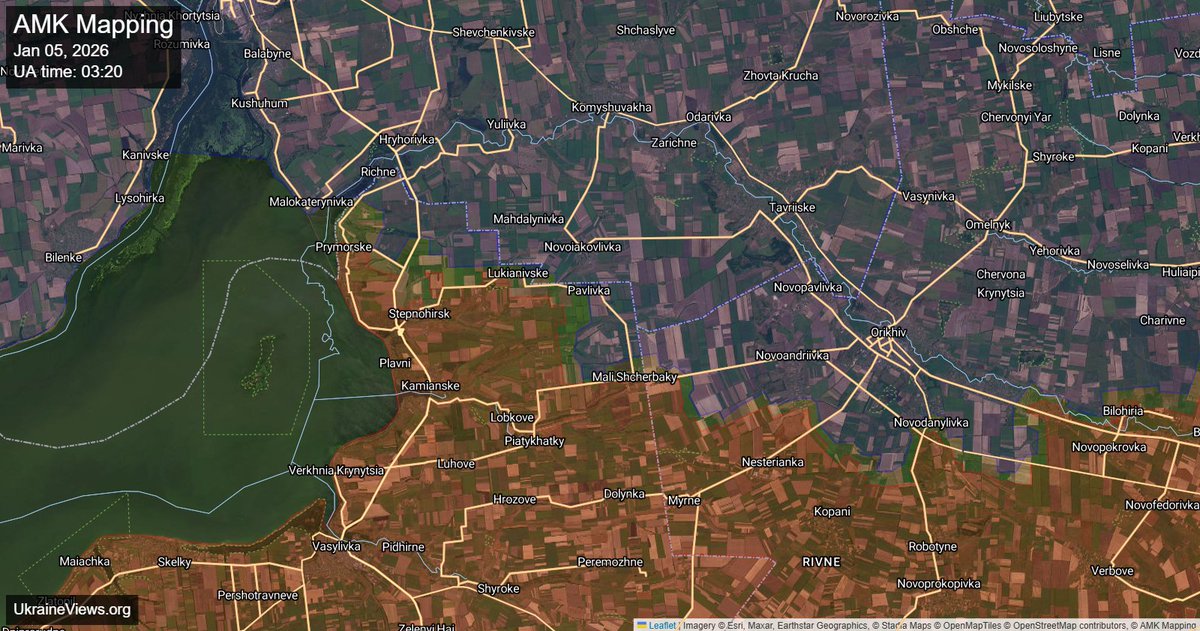
Task: Click the Nesterianka village label
Action: 773,462
